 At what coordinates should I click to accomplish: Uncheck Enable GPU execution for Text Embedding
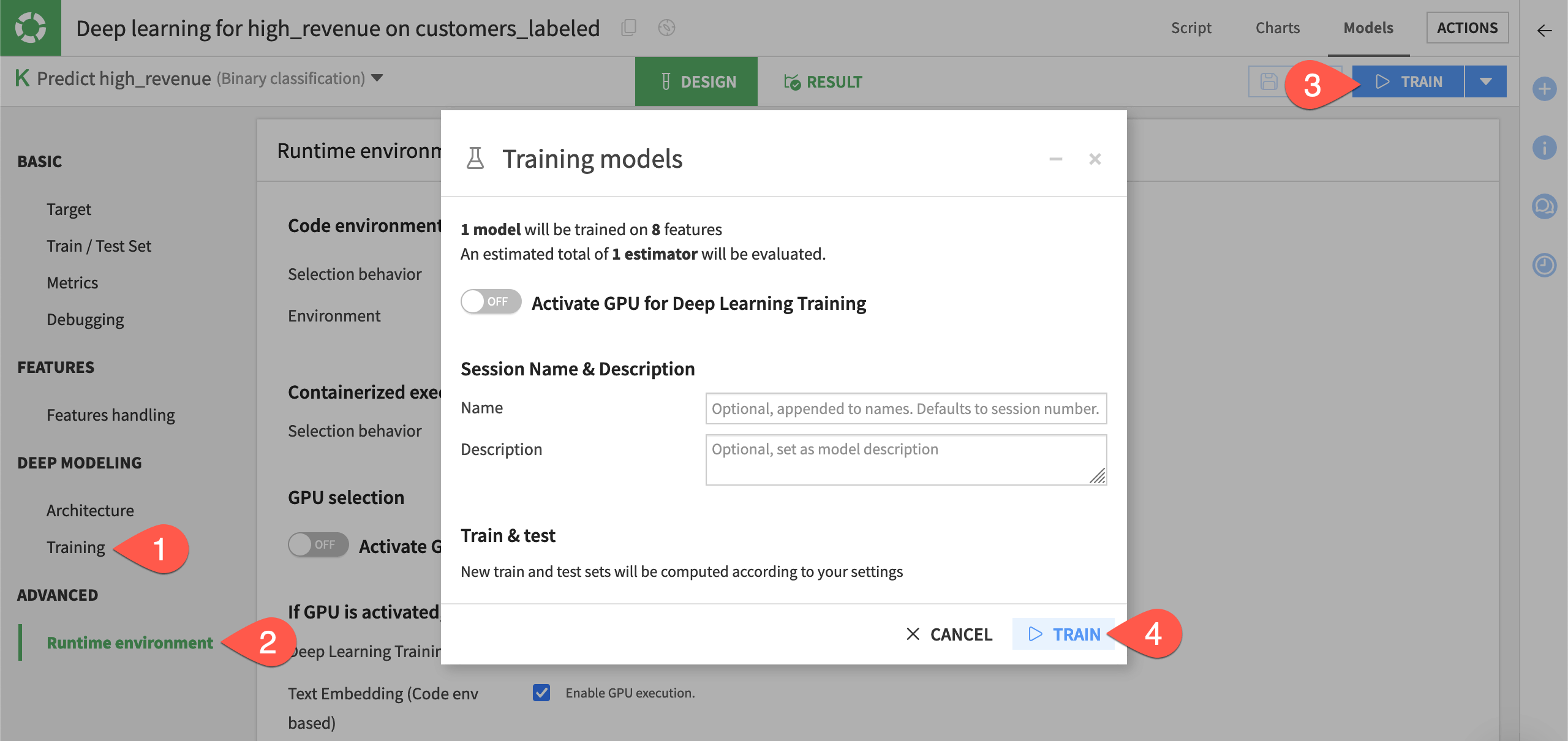(541, 693)
